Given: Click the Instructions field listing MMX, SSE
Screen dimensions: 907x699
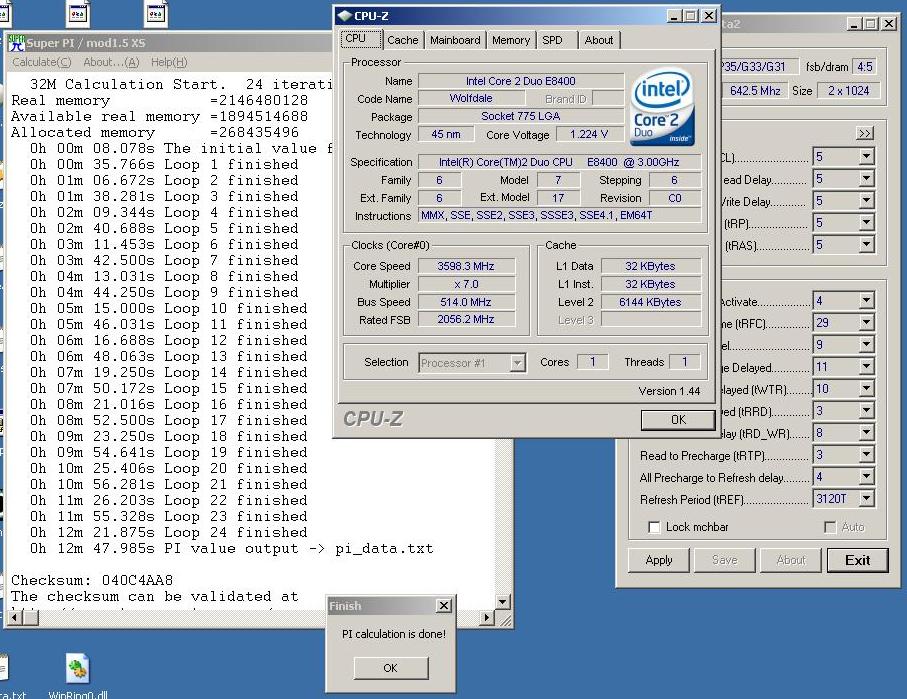Looking at the screenshot, I should click(559, 215).
